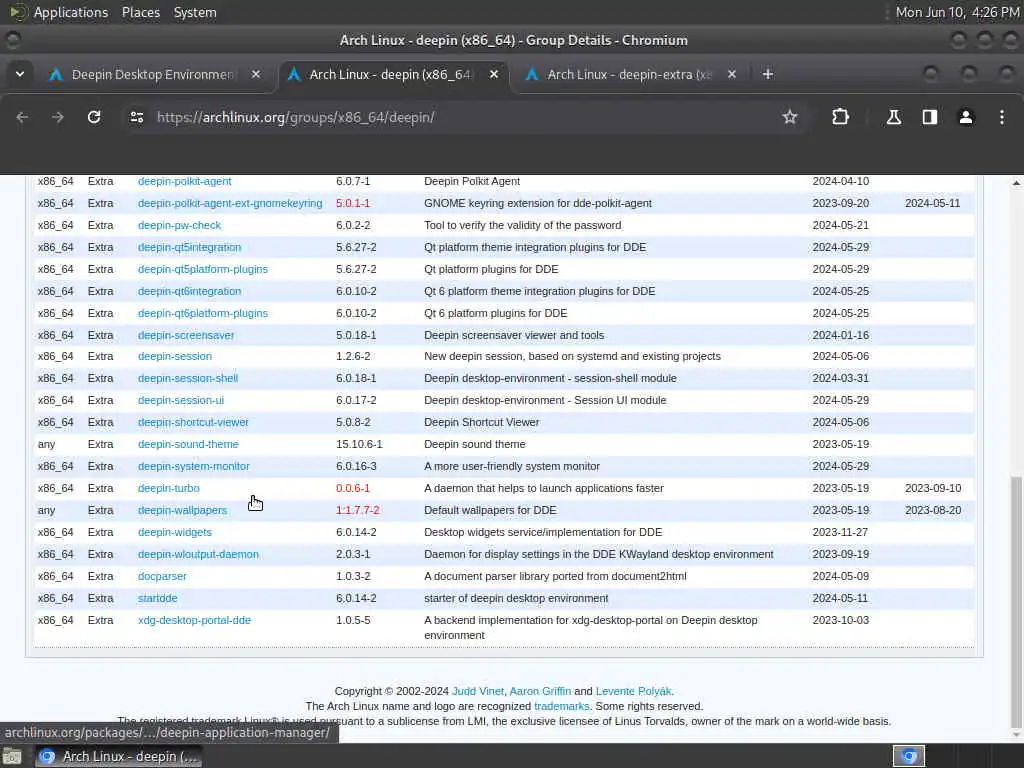Image resolution: width=1024 pixels, height=768 pixels.
Task: Open xdg-desktop-portal-dde link
Action: [x=194, y=620]
